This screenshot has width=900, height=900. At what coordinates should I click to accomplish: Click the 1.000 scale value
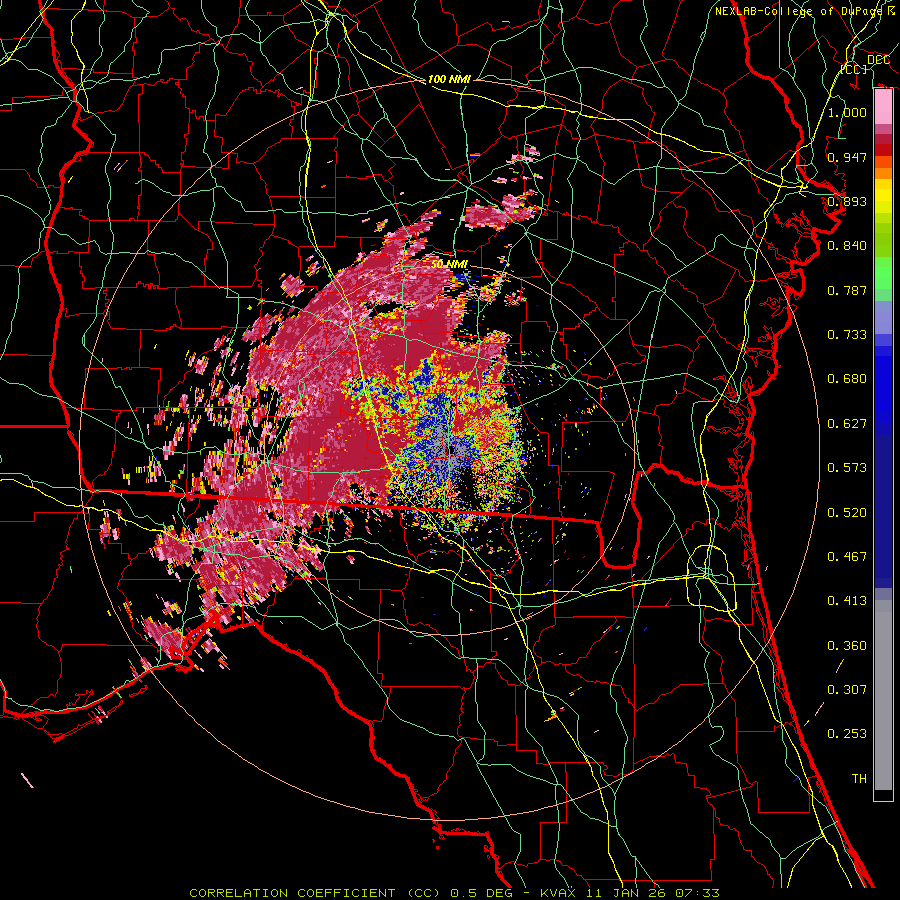coord(847,112)
